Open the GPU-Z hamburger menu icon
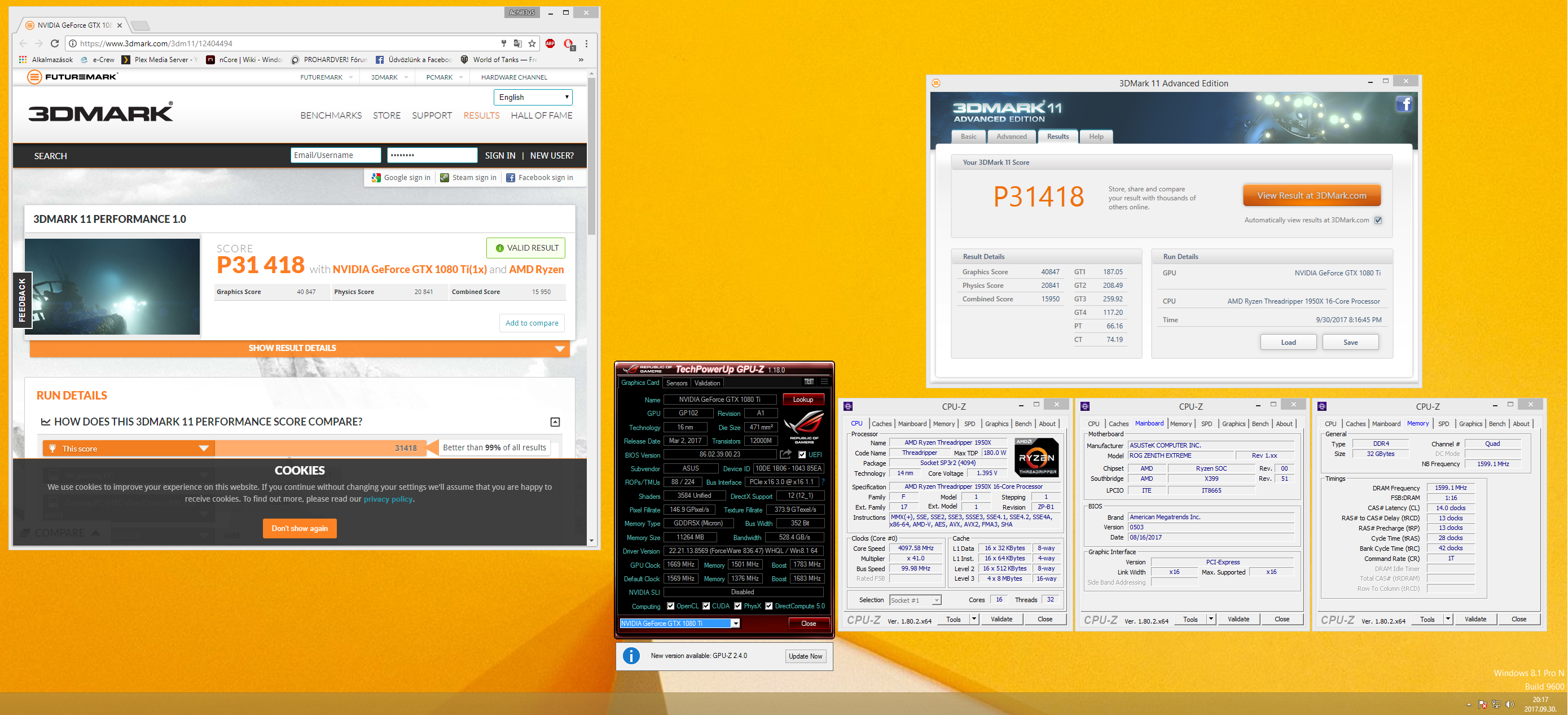 pyautogui.click(x=825, y=382)
